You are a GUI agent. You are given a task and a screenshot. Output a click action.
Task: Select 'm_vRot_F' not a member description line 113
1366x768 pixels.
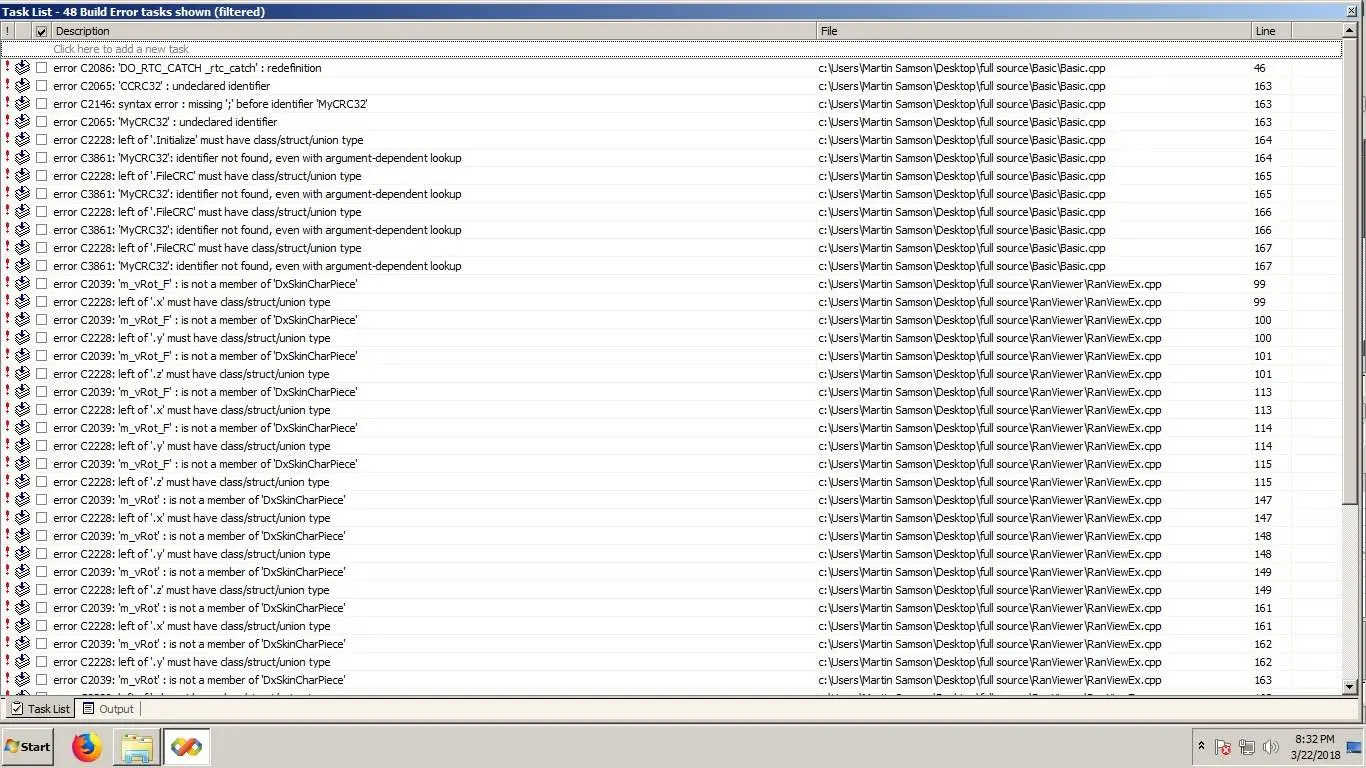[x=205, y=392]
